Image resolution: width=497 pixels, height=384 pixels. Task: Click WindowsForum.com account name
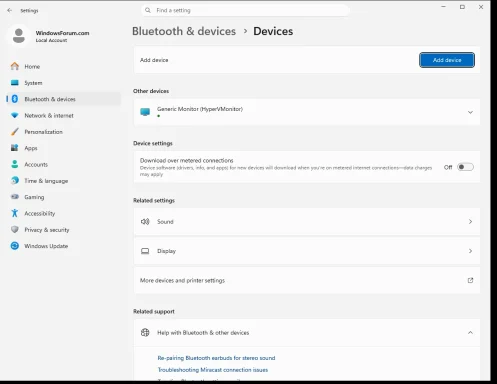tap(62, 33)
